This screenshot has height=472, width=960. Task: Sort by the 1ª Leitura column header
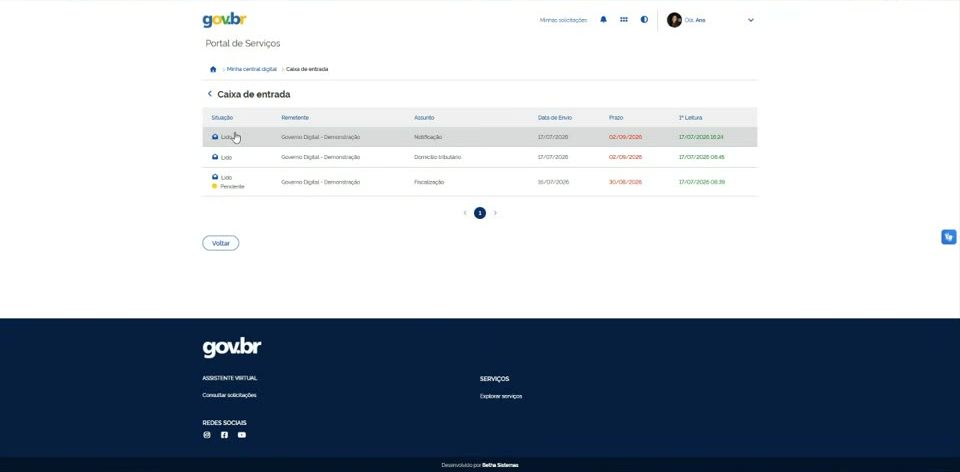tap(690, 118)
